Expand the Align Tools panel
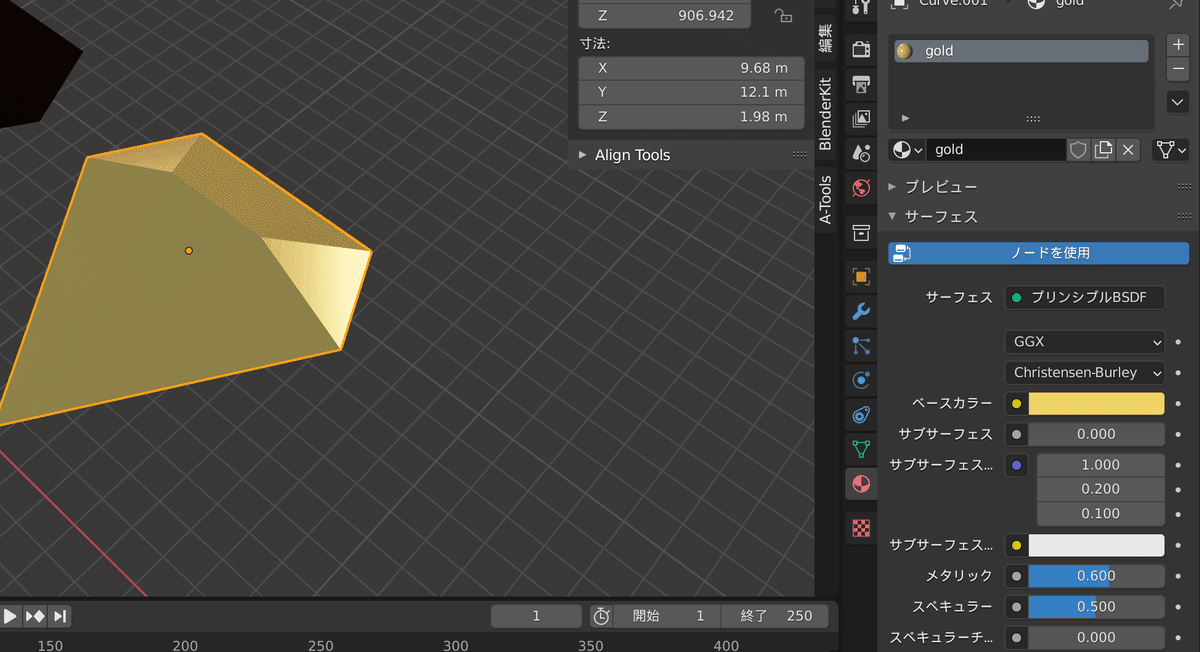 pos(632,155)
